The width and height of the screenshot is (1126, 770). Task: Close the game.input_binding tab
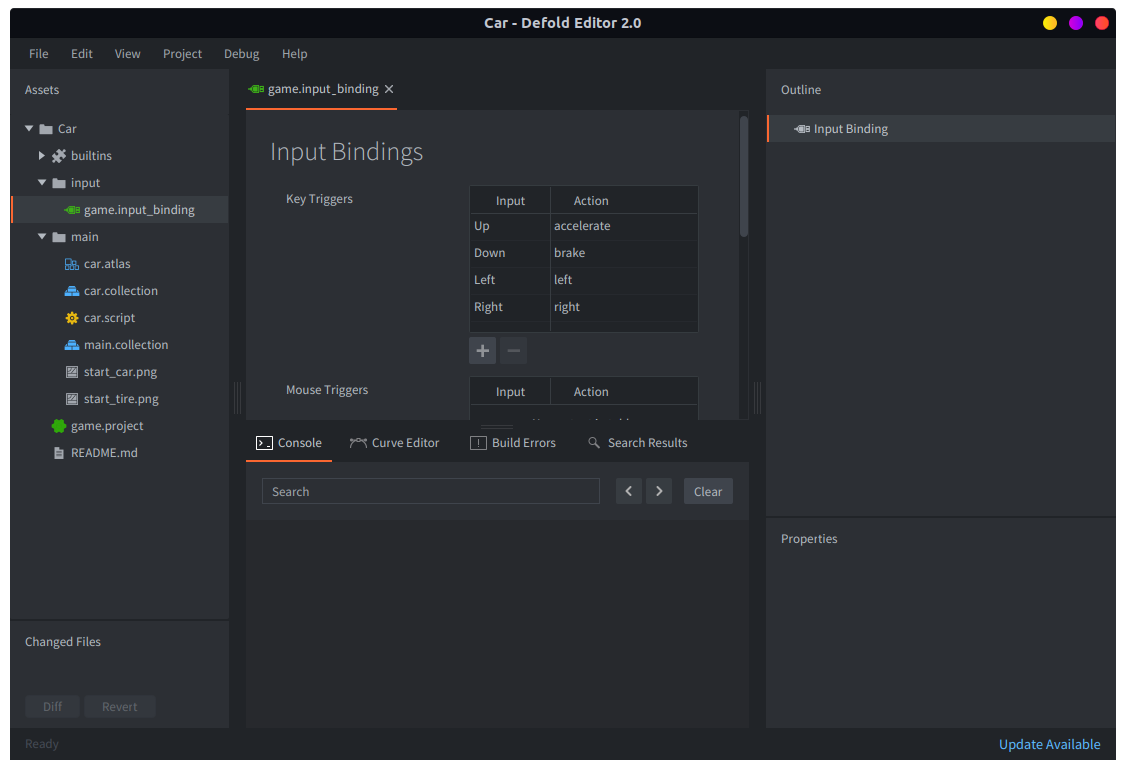click(389, 89)
